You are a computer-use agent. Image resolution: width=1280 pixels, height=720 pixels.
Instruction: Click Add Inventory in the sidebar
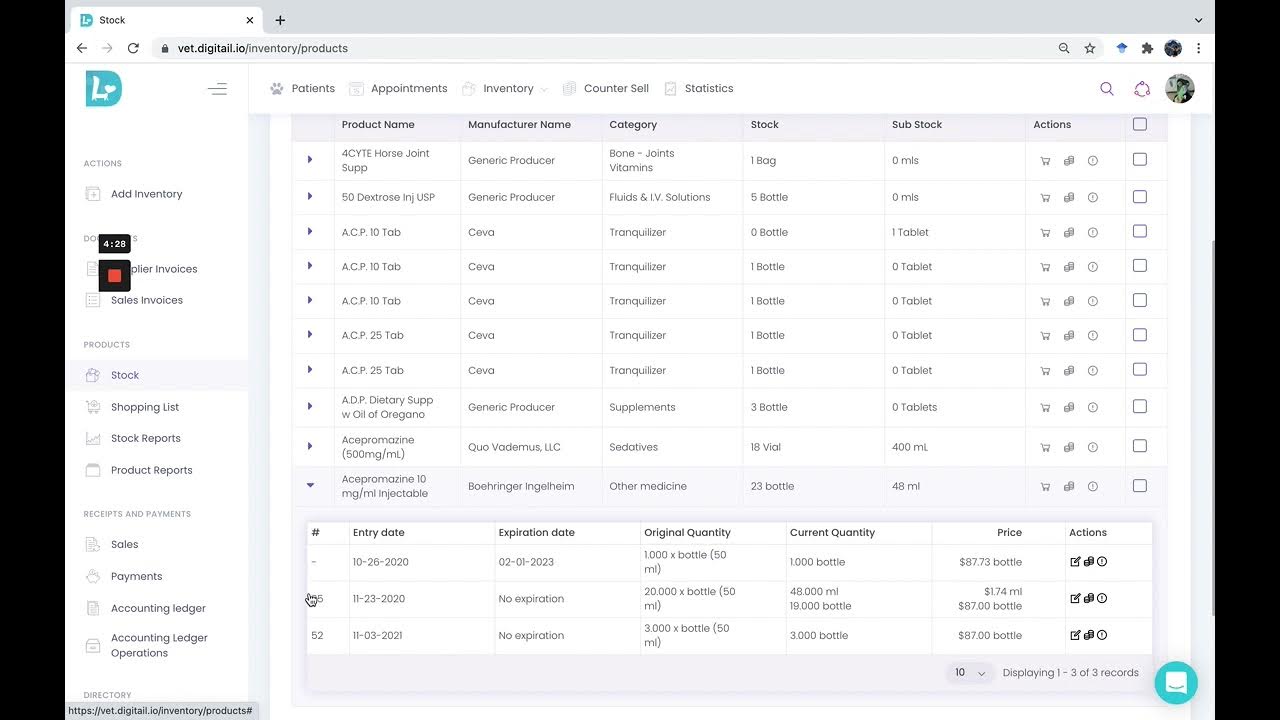coord(146,194)
